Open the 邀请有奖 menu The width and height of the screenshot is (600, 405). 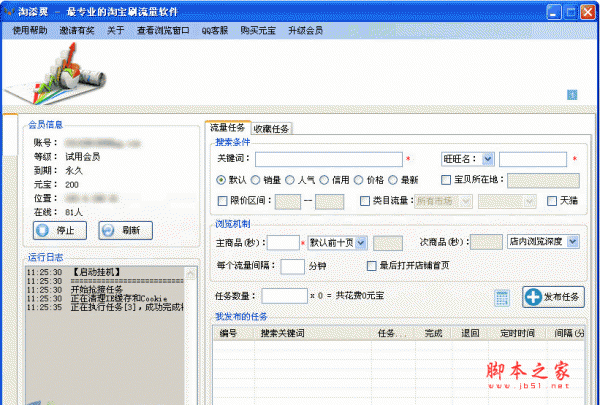coord(77,31)
